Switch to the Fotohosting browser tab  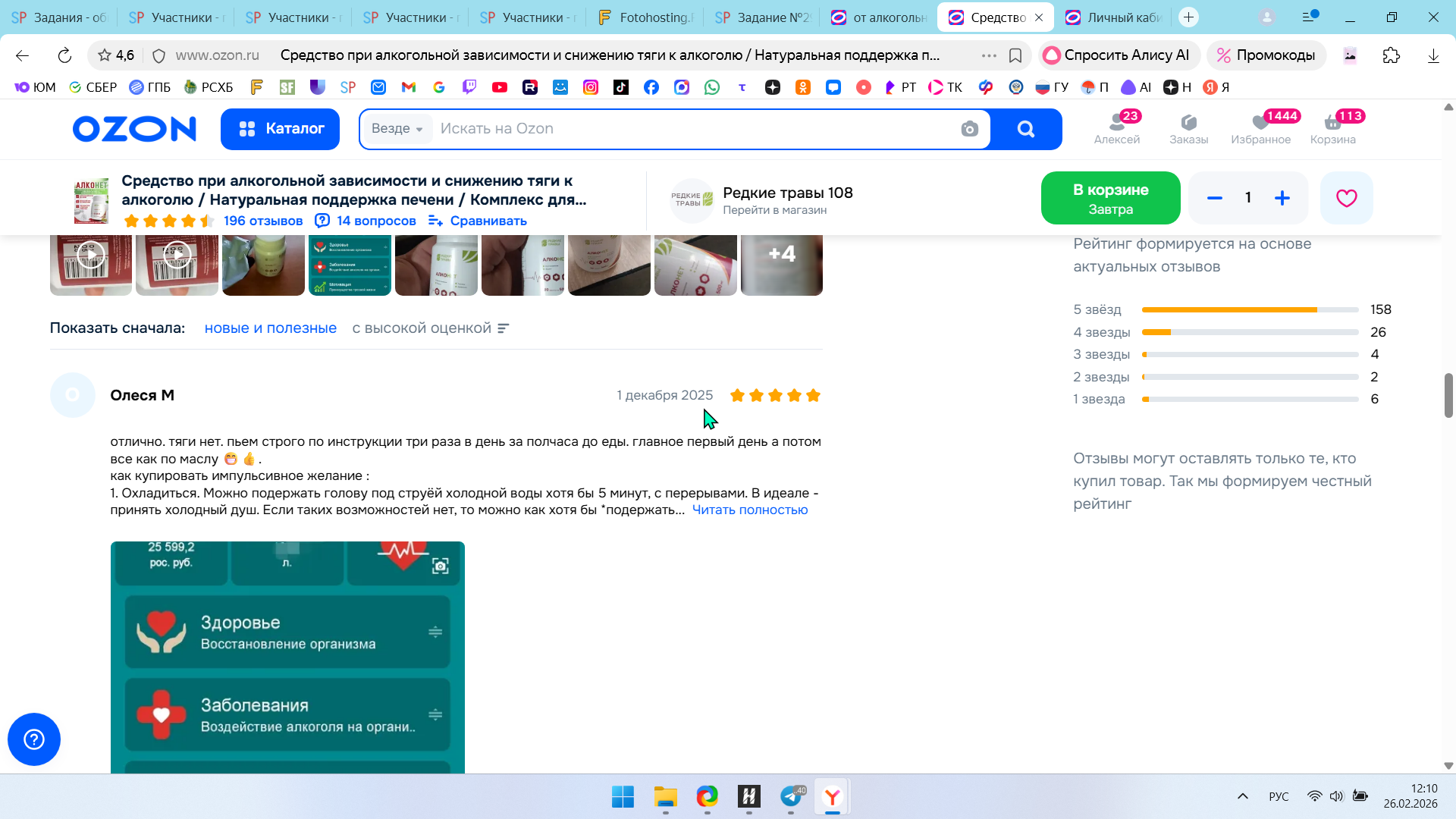pyautogui.click(x=645, y=17)
